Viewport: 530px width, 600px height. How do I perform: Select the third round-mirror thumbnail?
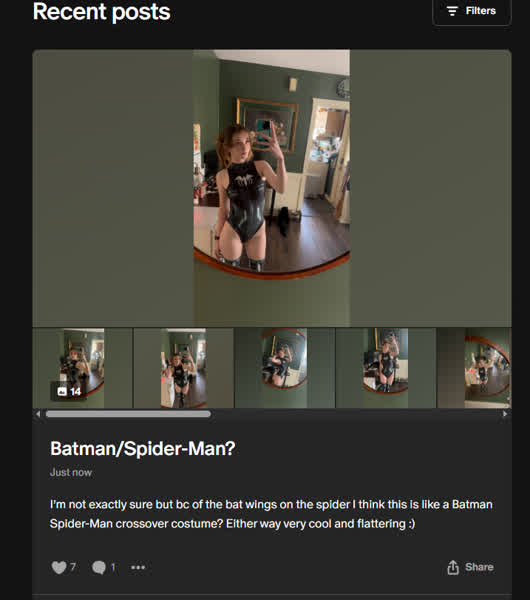[285, 368]
